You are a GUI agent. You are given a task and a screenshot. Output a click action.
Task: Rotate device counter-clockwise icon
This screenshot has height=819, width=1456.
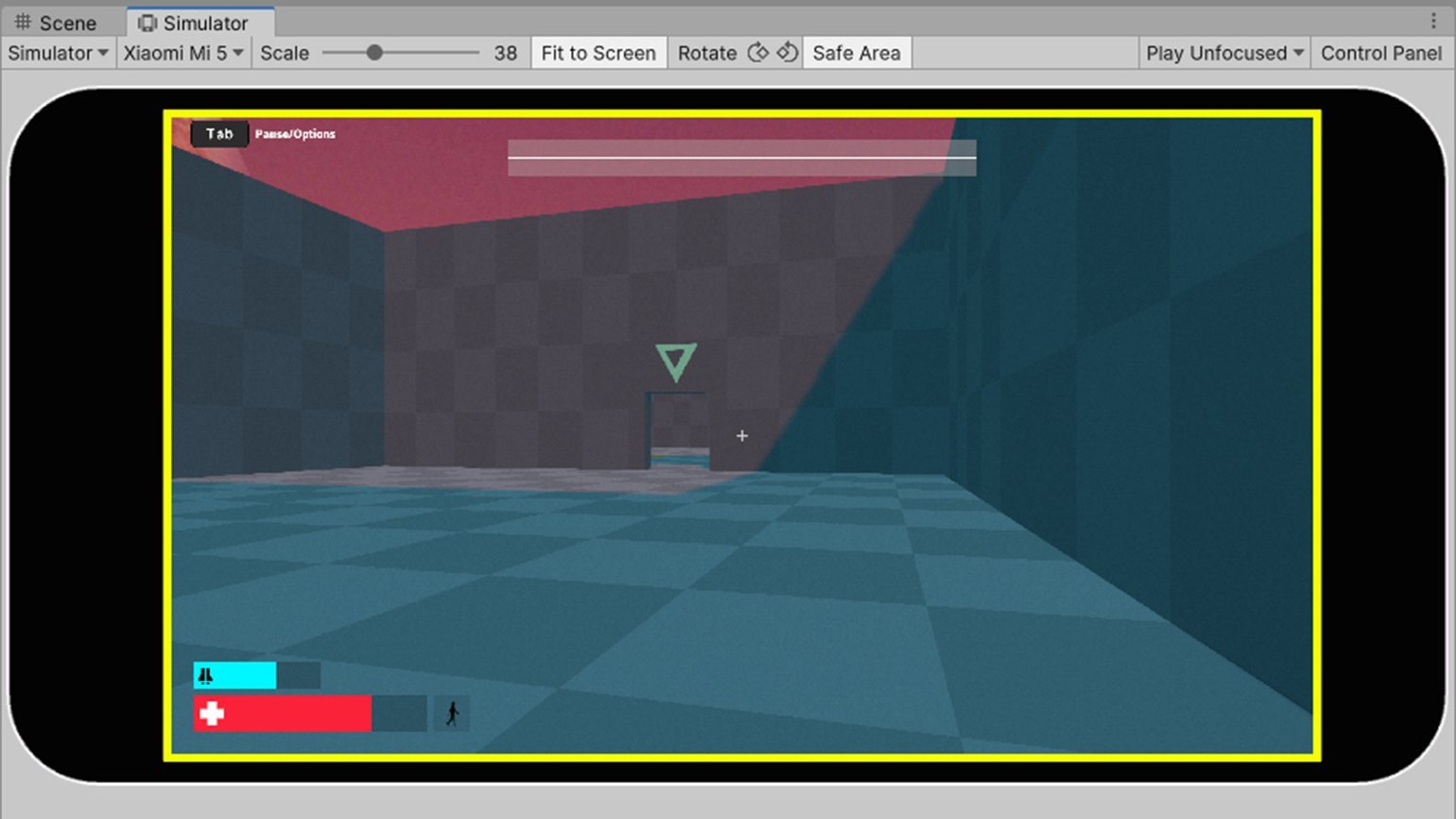click(758, 53)
